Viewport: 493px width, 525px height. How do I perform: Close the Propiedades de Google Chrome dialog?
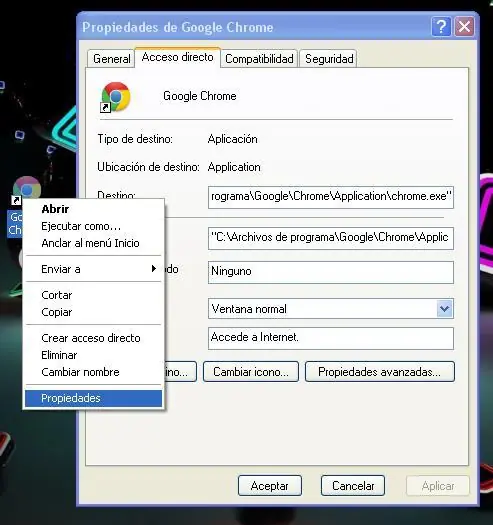click(x=464, y=26)
